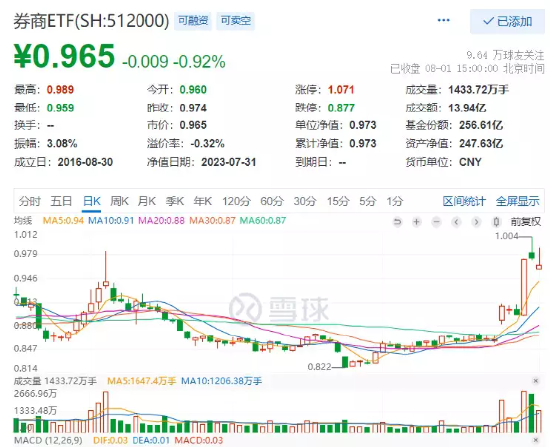The height and width of the screenshot is (448, 550).
Task: Click the 可卖空 tag
Action: pyautogui.click(x=236, y=21)
